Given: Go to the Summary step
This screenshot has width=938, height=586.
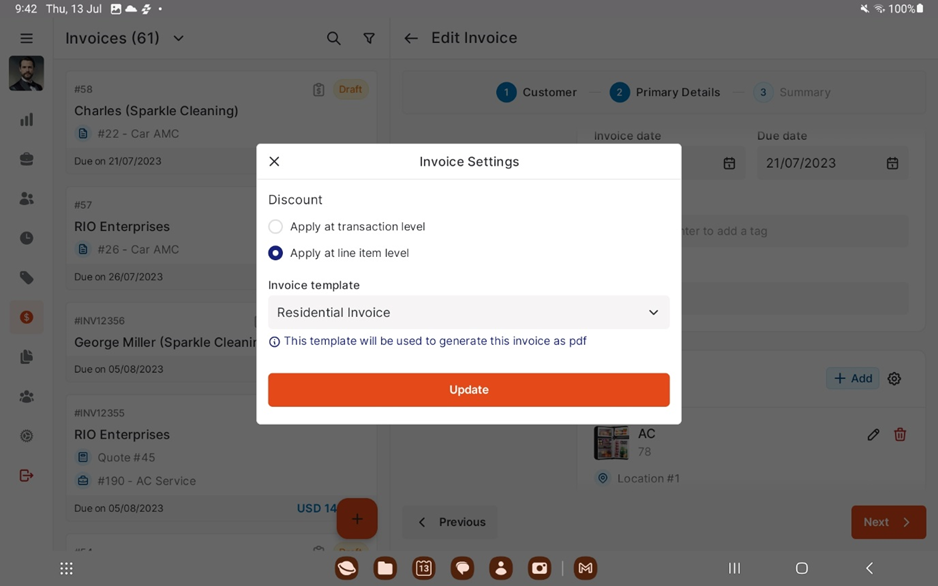Looking at the screenshot, I should [x=792, y=92].
